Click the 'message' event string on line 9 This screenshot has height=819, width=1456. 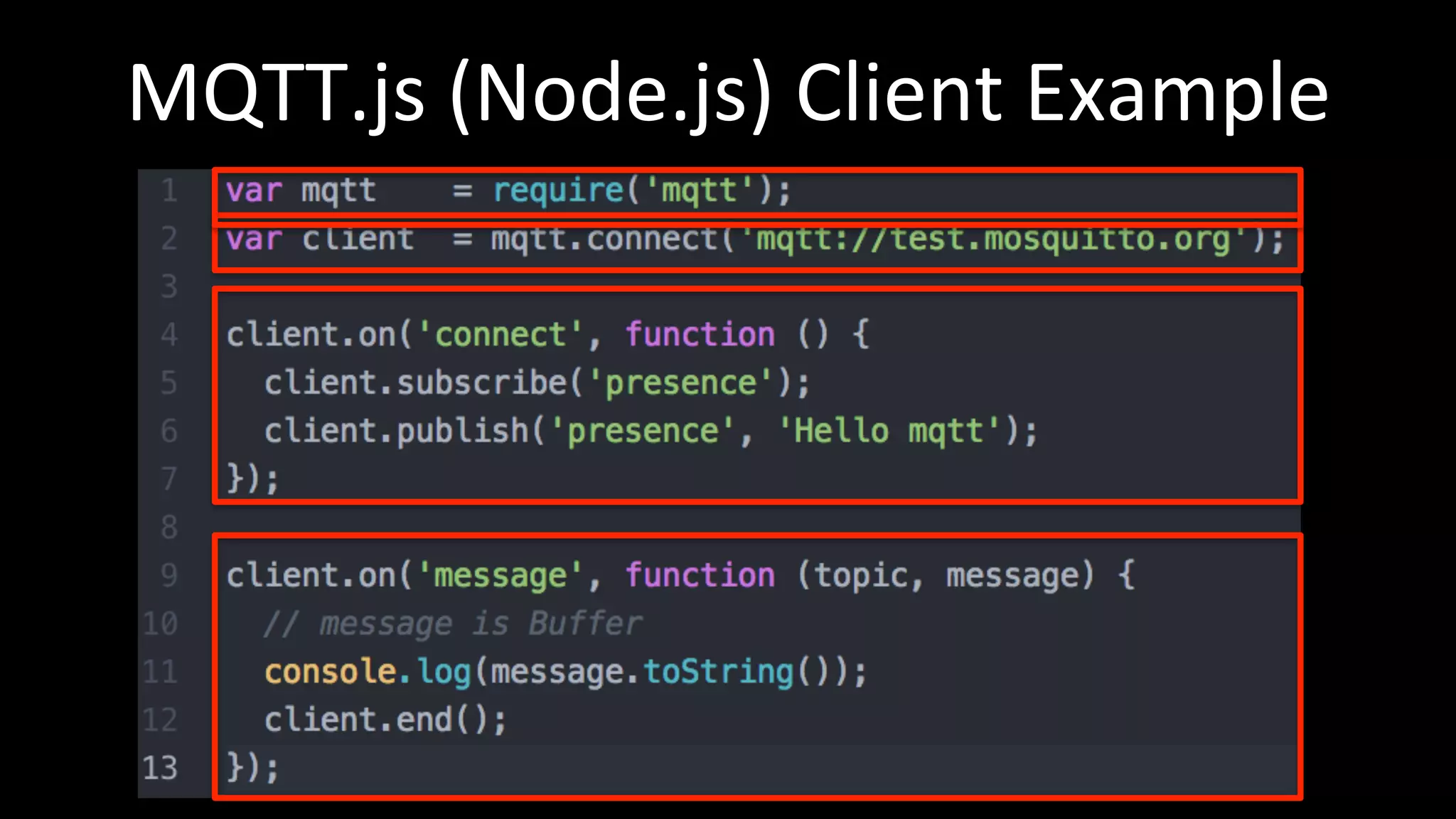pos(500,576)
